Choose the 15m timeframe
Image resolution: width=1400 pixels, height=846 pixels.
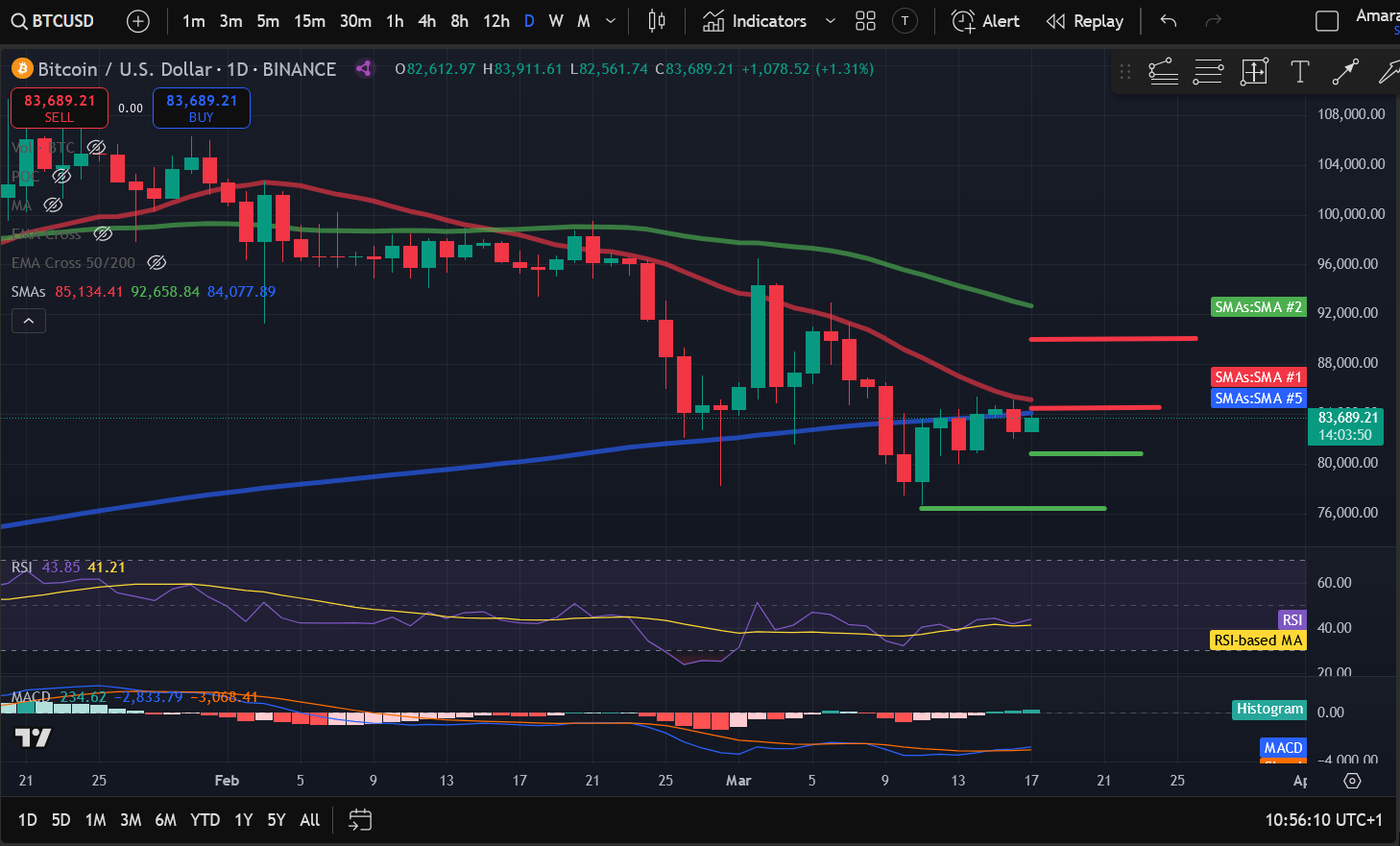click(x=309, y=21)
